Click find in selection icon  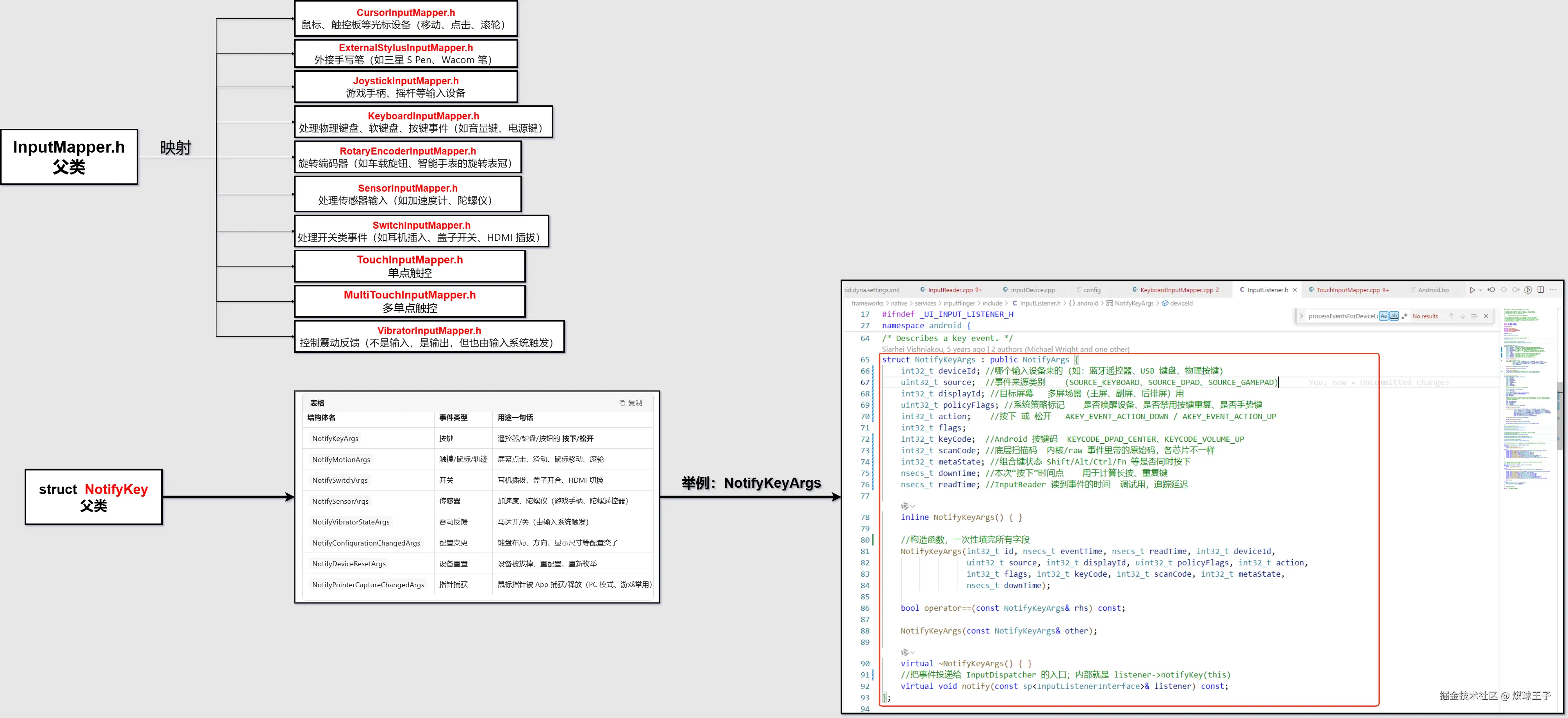(1474, 316)
